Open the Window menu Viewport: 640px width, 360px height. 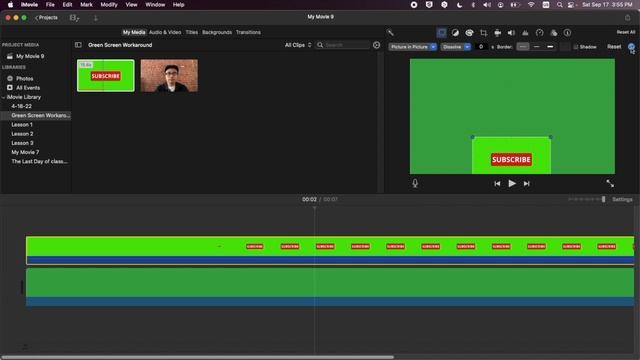pos(155,5)
